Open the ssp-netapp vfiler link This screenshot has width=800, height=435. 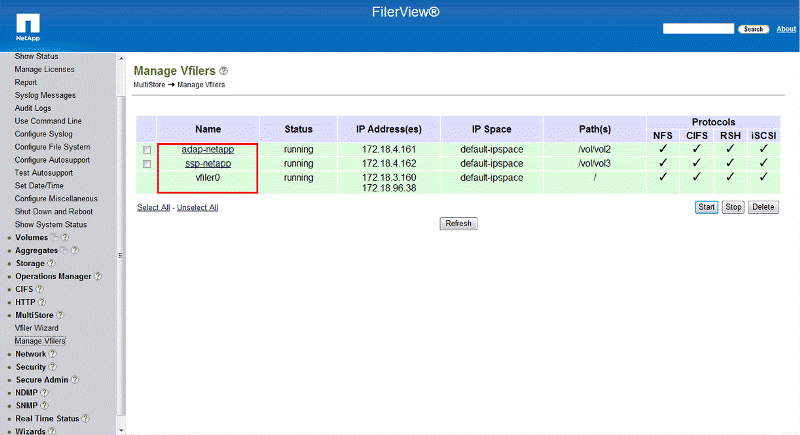pos(208,164)
